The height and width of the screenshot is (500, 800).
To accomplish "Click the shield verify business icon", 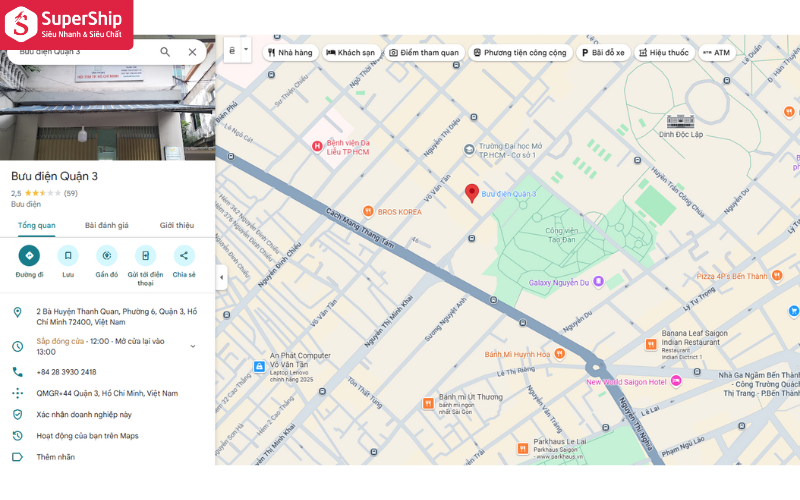I will pos(17,414).
